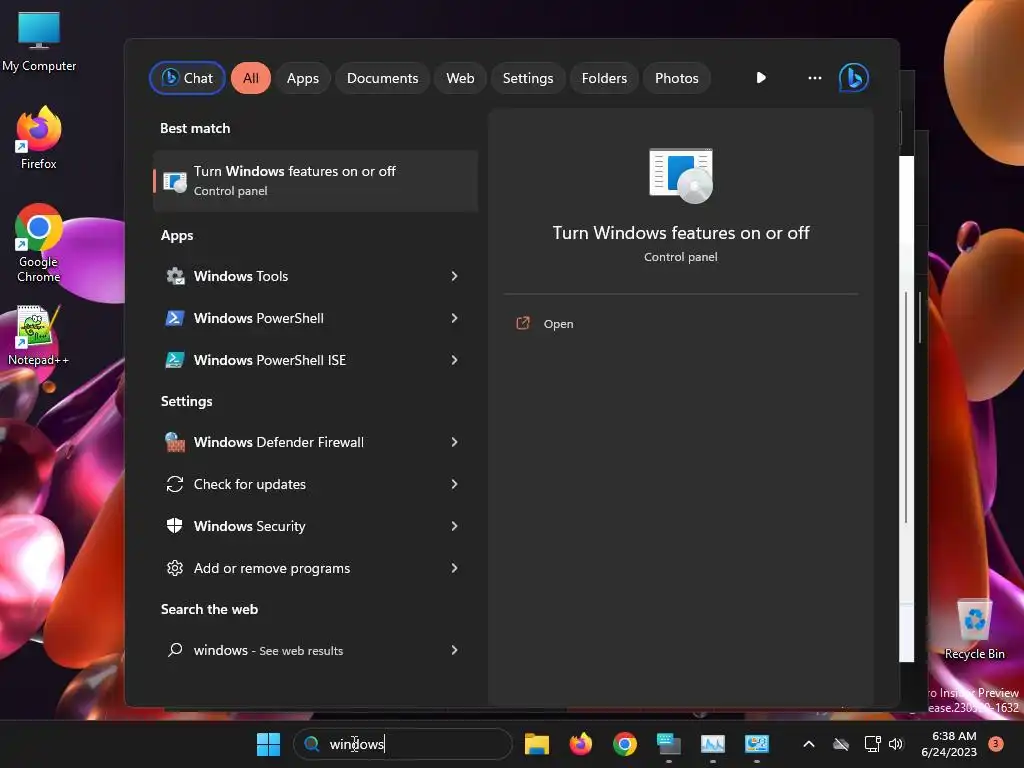Open the Control Panel taskbar icon
The image size is (1024, 768).
pyautogui.click(x=757, y=744)
